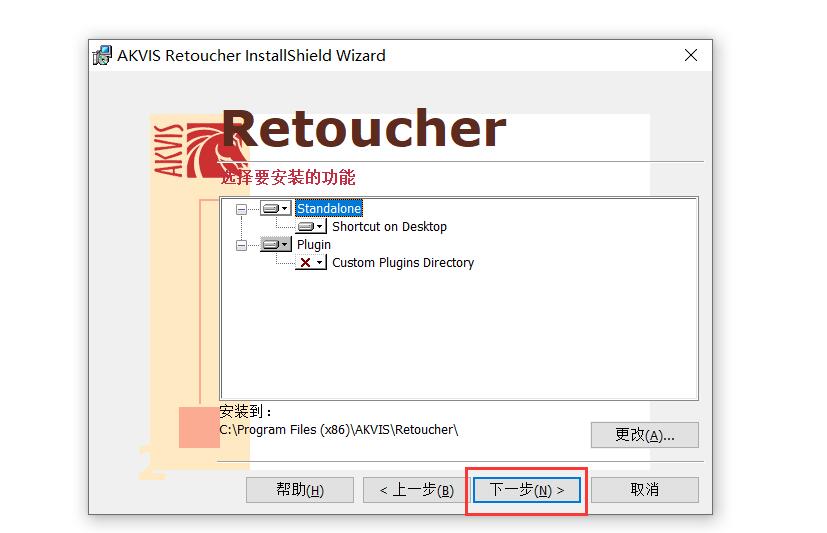Click the AKVIS horse logo
Image resolution: width=827 pixels, height=533 pixels.
202,150
